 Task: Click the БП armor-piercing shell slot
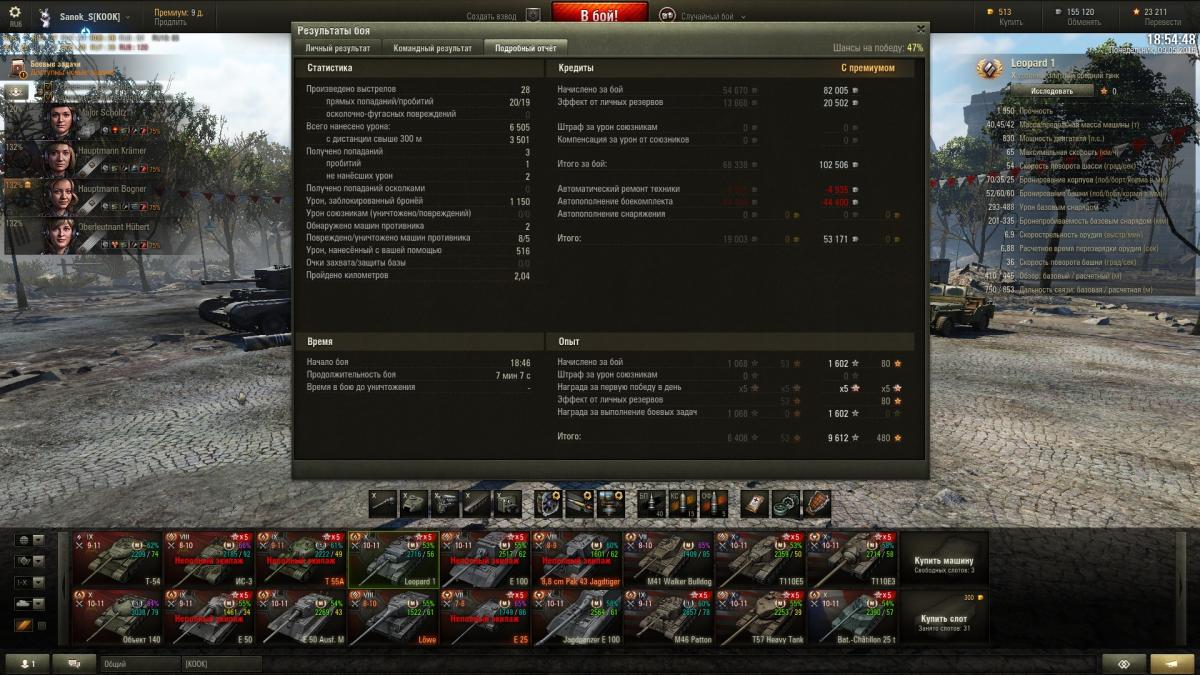650,504
